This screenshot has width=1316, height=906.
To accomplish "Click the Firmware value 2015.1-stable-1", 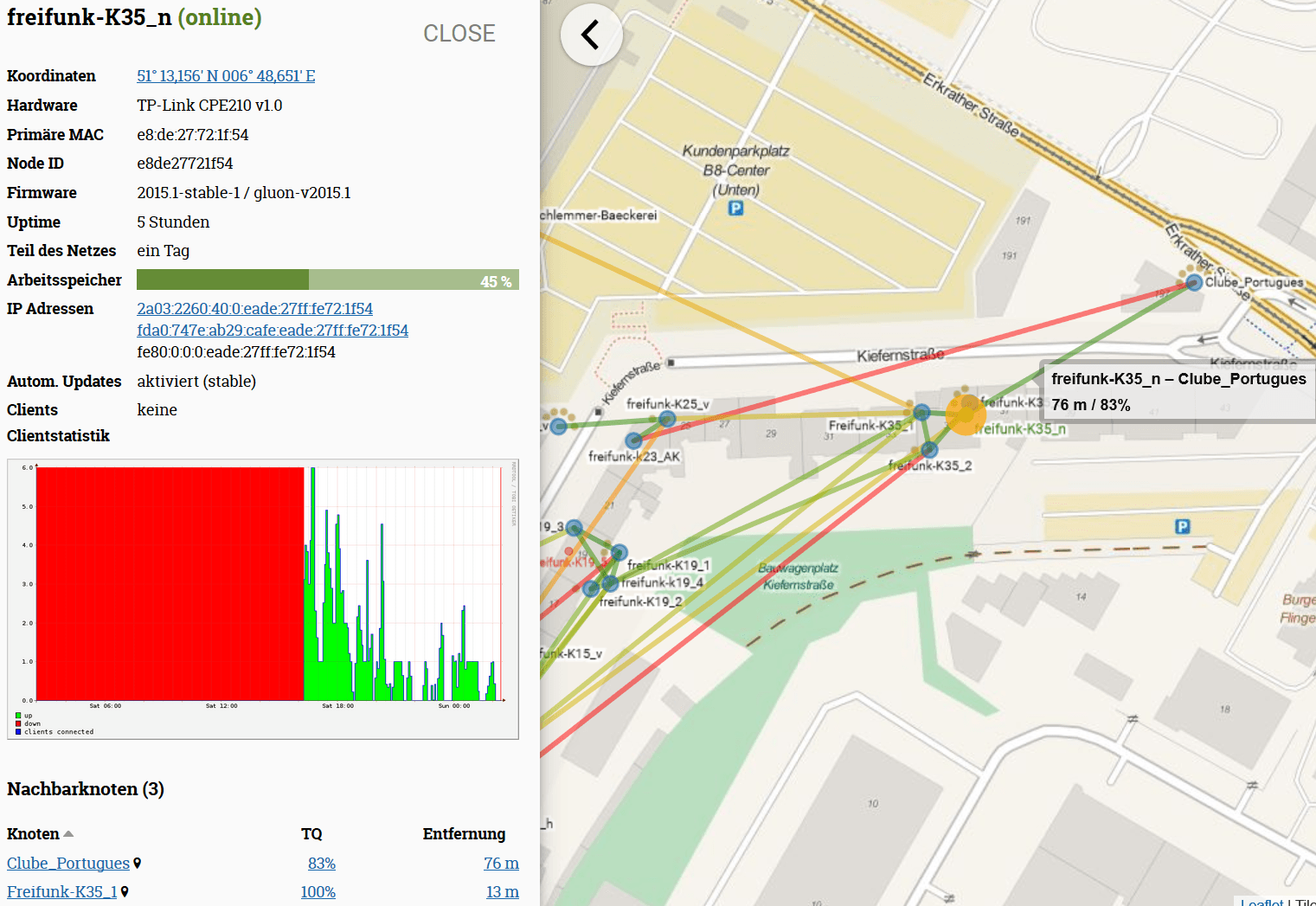I will coord(189,193).
